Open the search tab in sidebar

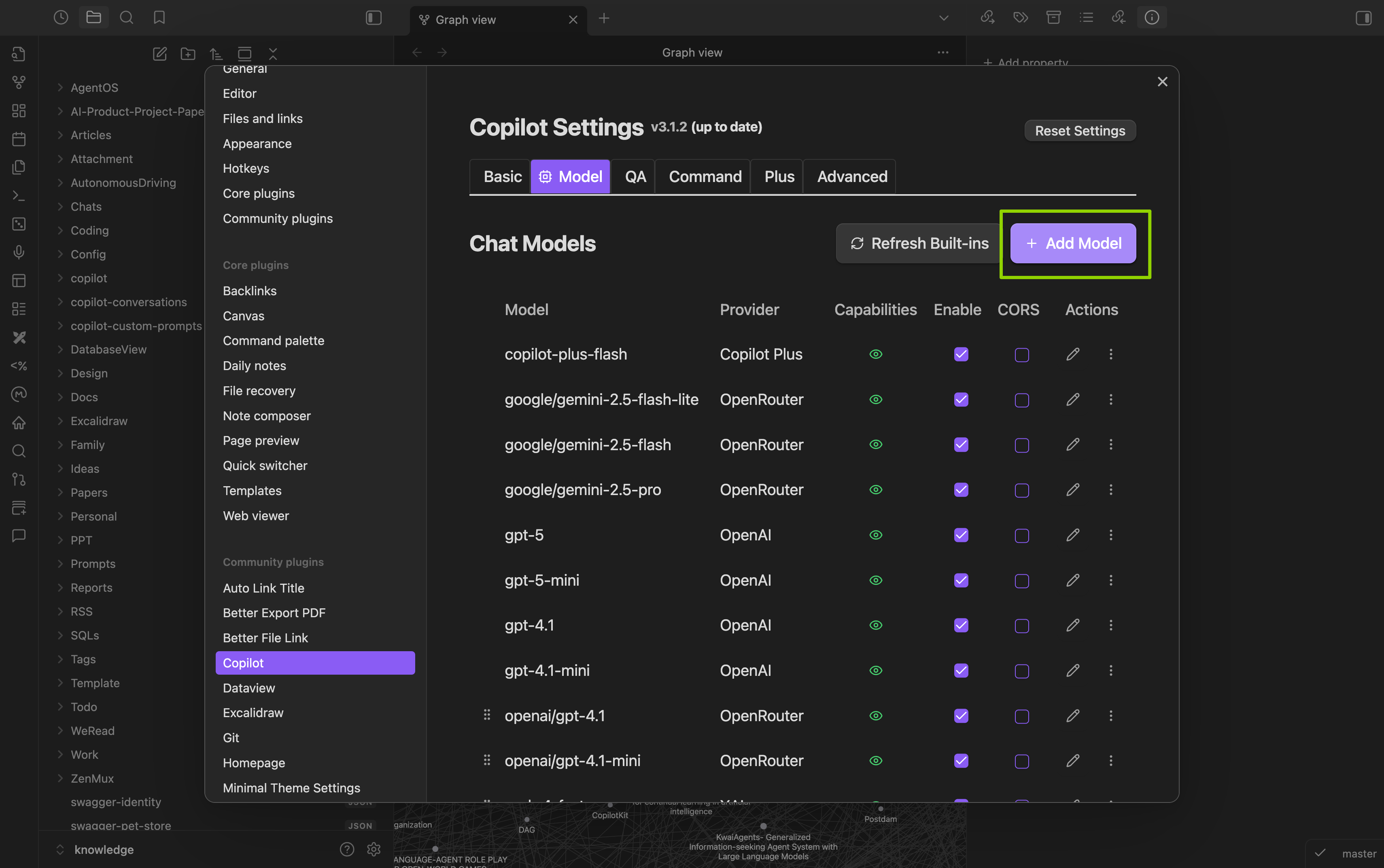(x=126, y=18)
